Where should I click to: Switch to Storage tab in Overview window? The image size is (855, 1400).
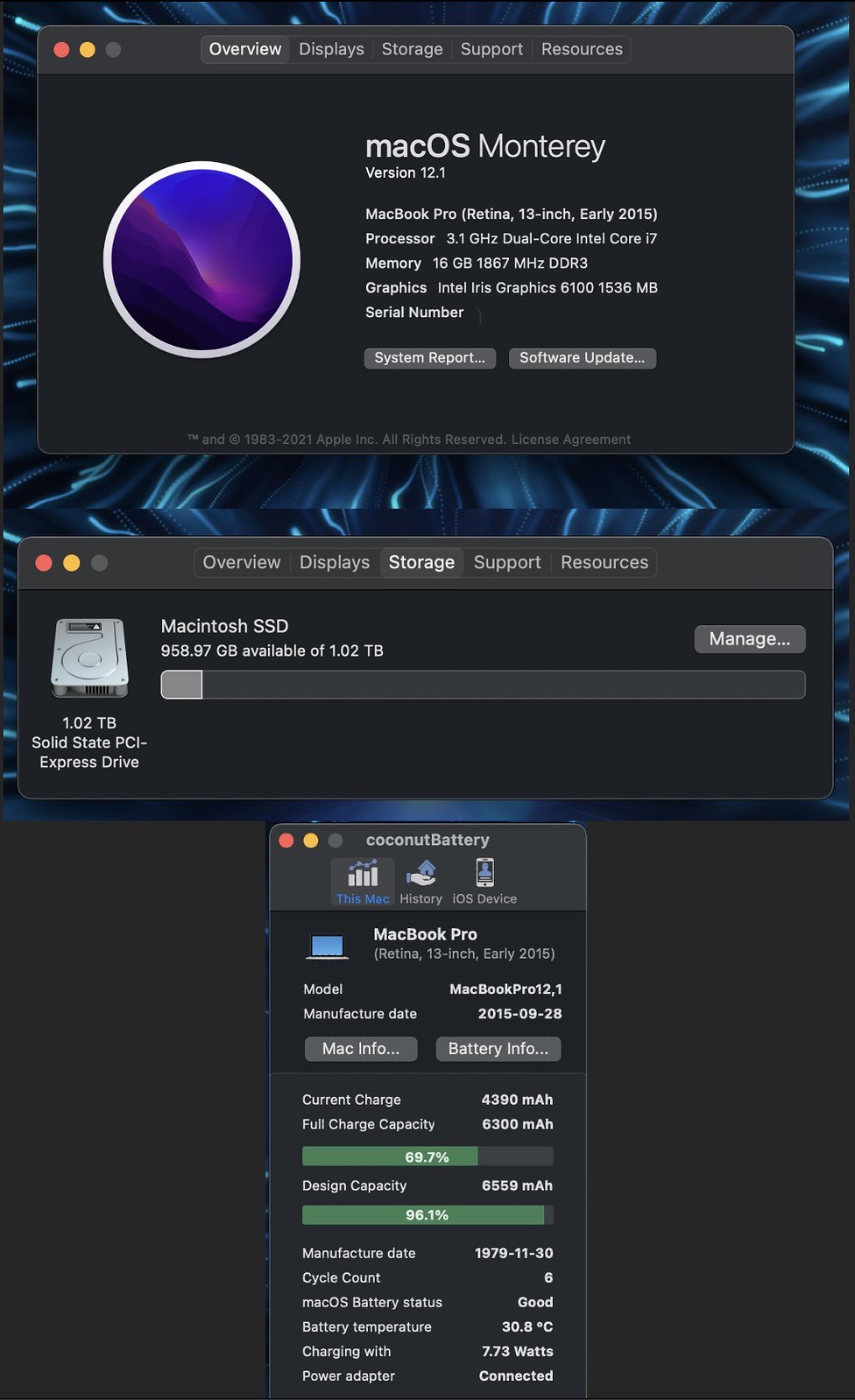(412, 49)
